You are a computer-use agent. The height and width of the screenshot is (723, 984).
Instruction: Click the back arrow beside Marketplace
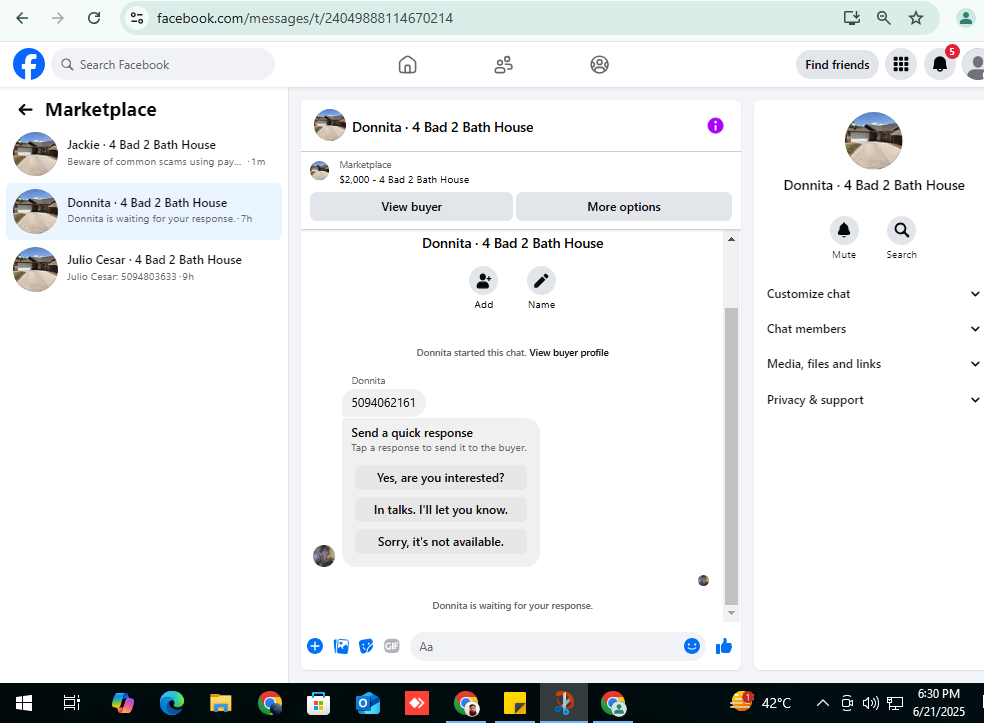point(25,110)
